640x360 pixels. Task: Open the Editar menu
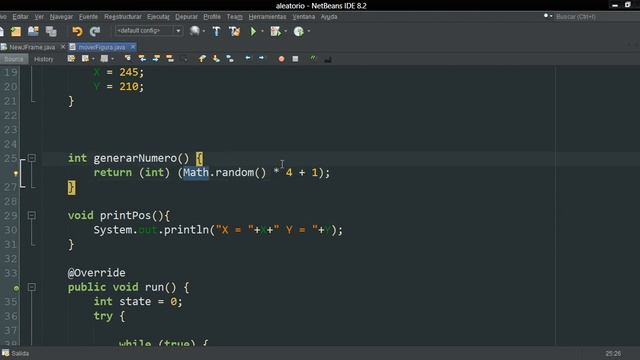(20, 17)
